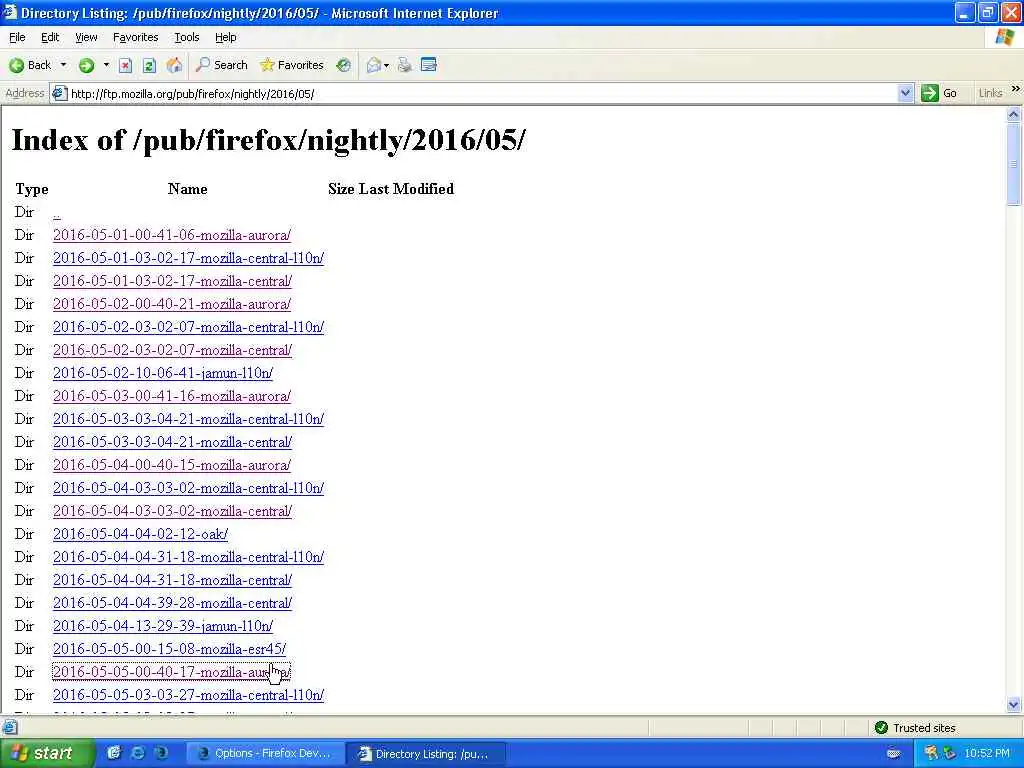Viewport: 1024px width, 768px height.
Task: Click the taskbar clock showing 10:52 PM
Action: click(987, 753)
